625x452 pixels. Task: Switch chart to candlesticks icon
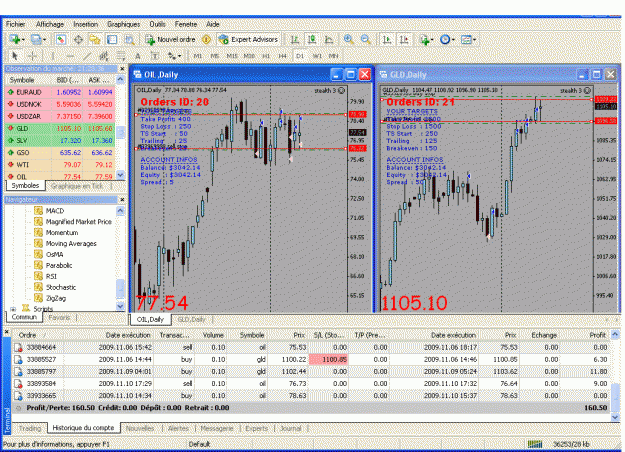312,39
